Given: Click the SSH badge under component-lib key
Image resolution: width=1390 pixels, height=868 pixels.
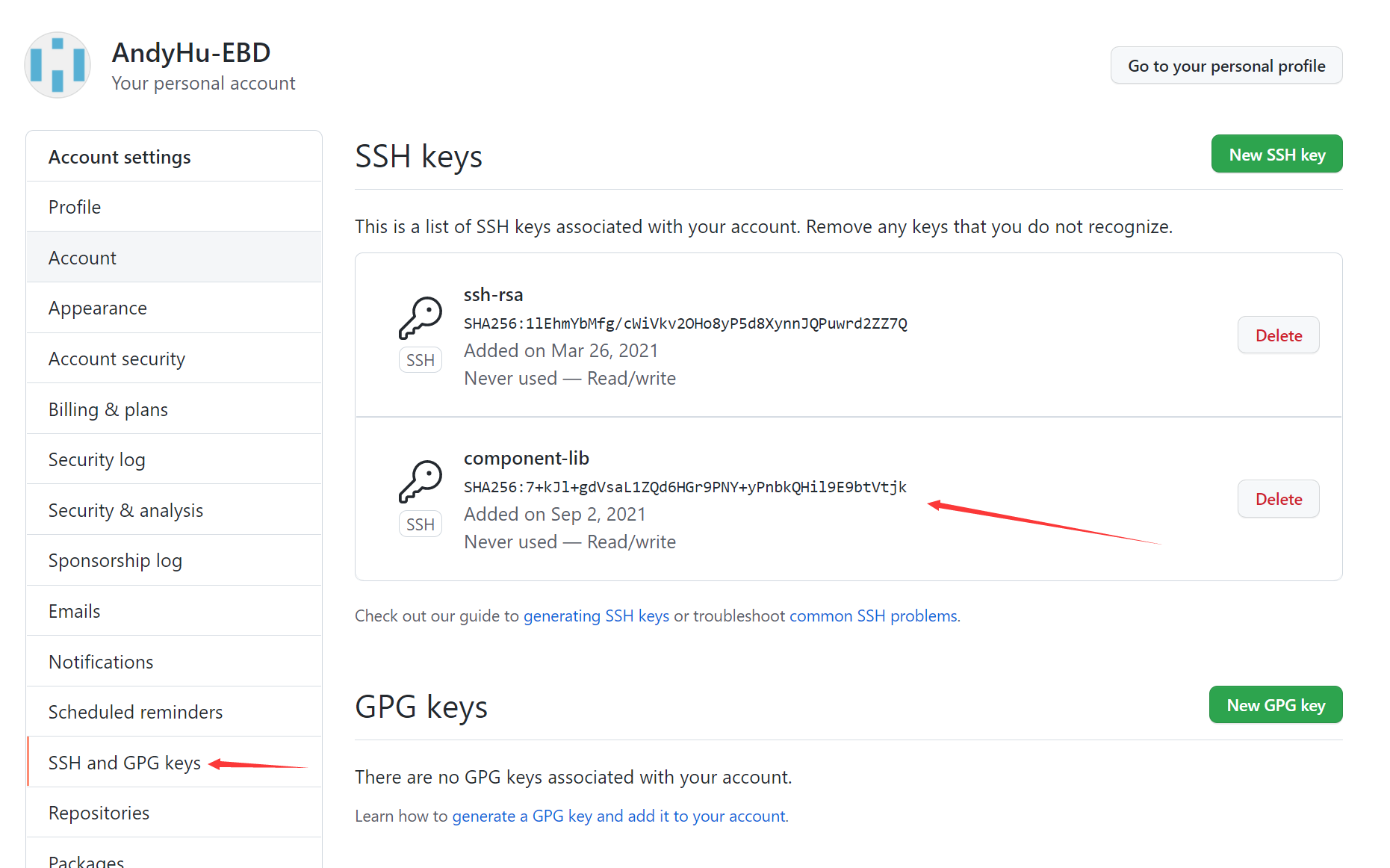Looking at the screenshot, I should [421, 524].
